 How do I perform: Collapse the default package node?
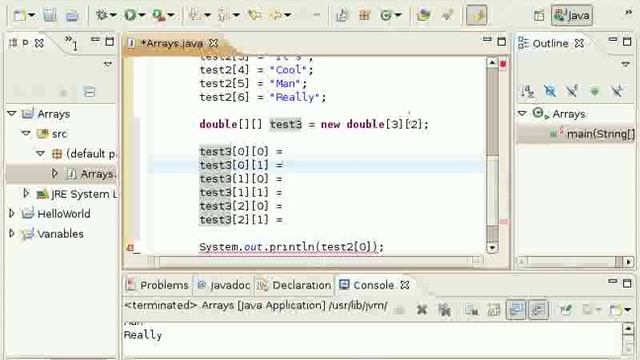(x=40, y=153)
